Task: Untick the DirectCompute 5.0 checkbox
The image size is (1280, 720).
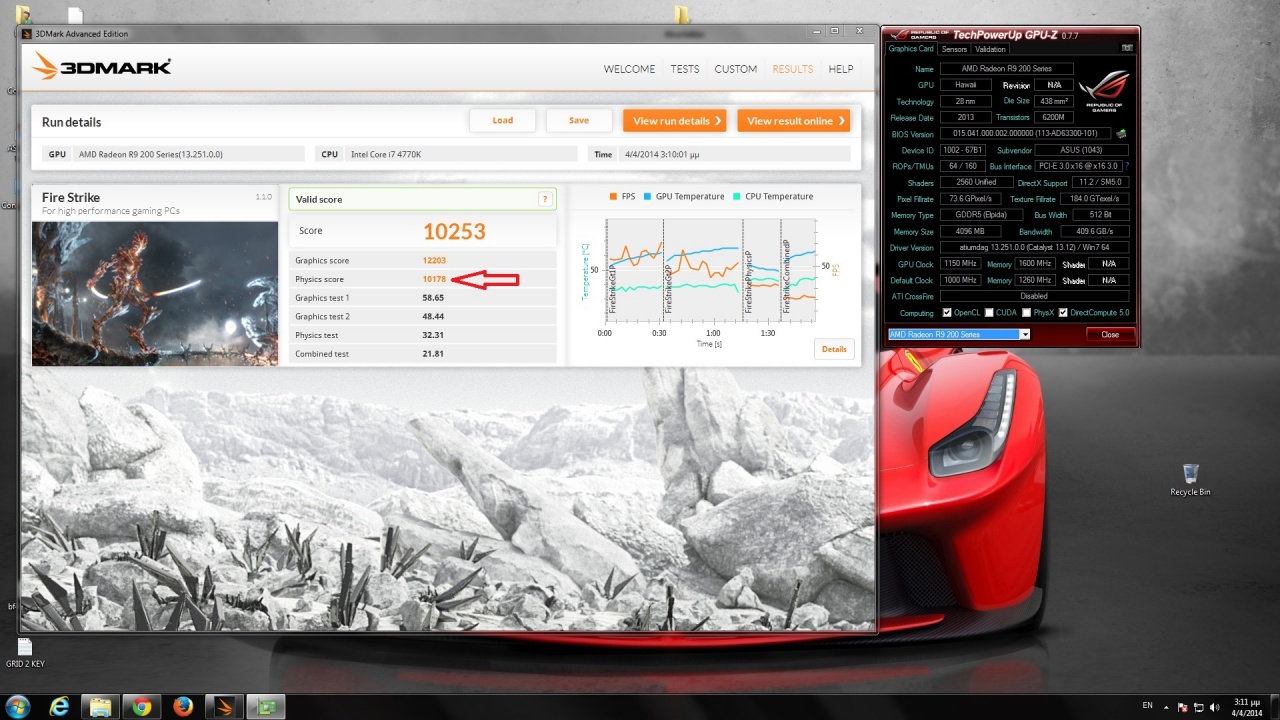Action: click(1063, 313)
